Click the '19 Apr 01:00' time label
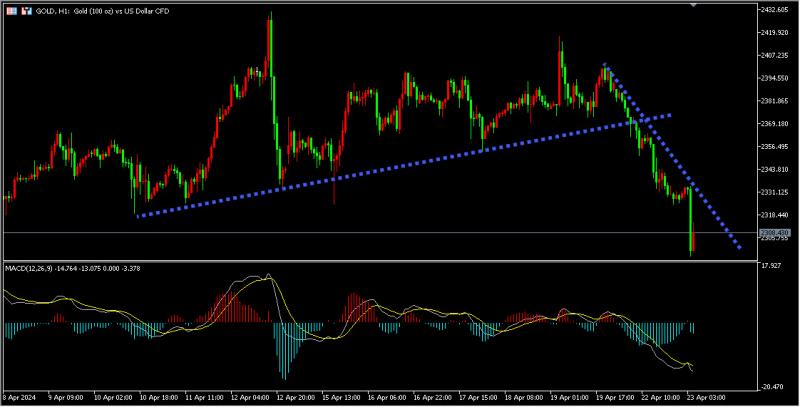800x407 pixels. point(570,397)
